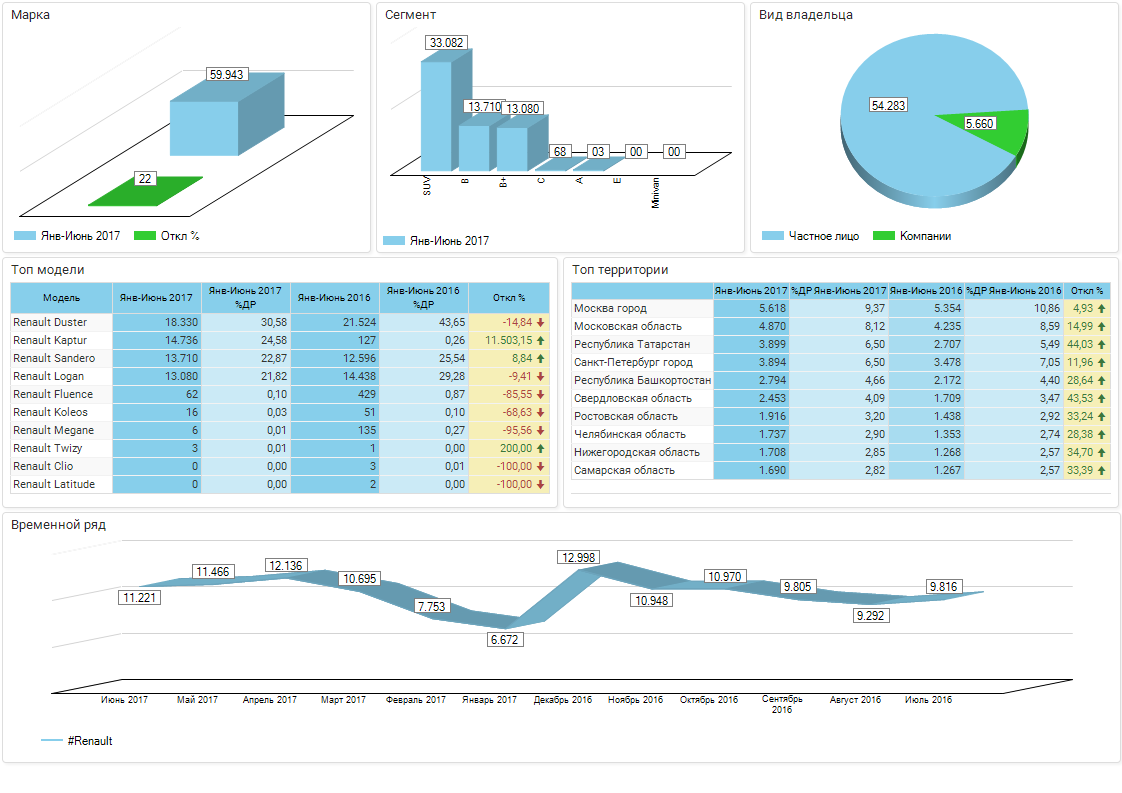Click down arrow beside -85,55 for Renault Fluence

coord(541,394)
